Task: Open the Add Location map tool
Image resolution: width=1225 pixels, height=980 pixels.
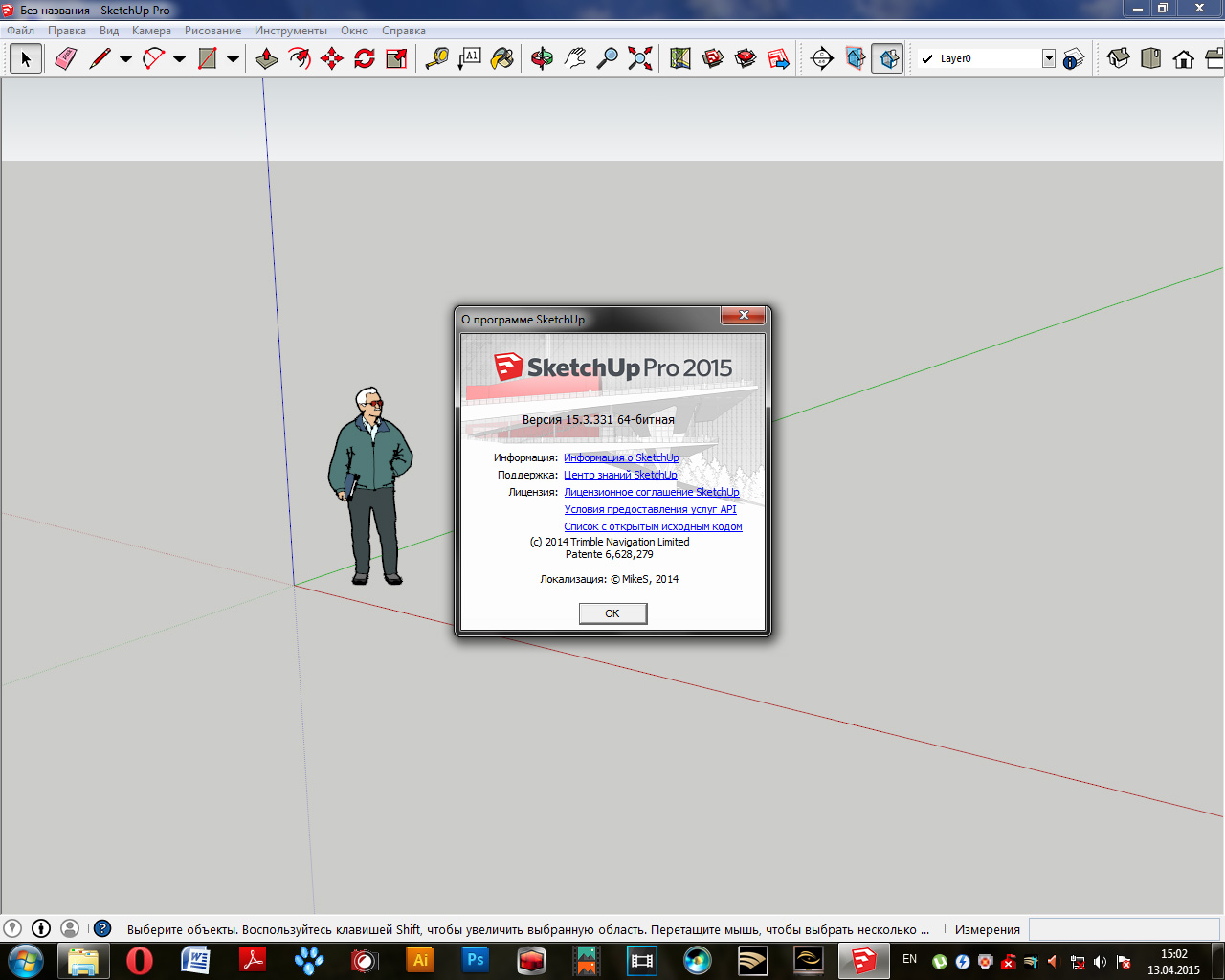Action: (680, 59)
